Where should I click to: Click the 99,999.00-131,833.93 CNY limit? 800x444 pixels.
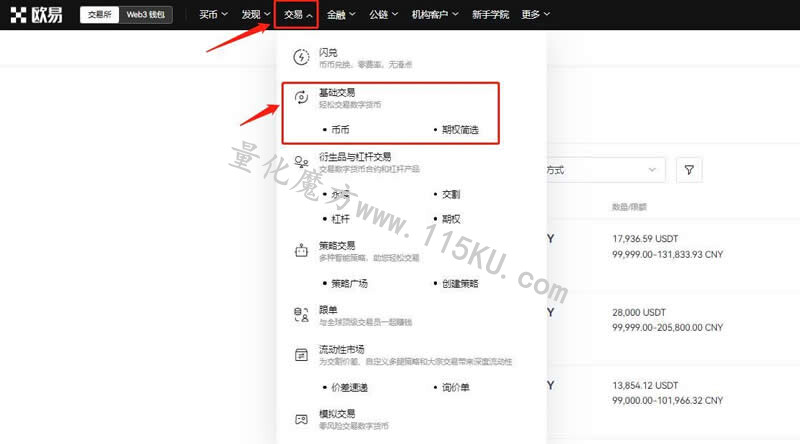667,254
